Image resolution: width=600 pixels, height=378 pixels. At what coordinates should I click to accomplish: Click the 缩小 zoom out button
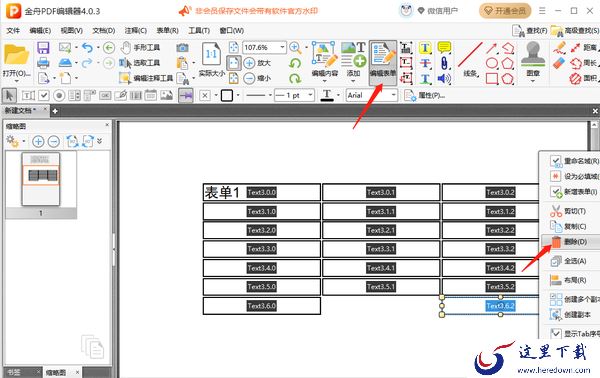(x=258, y=78)
